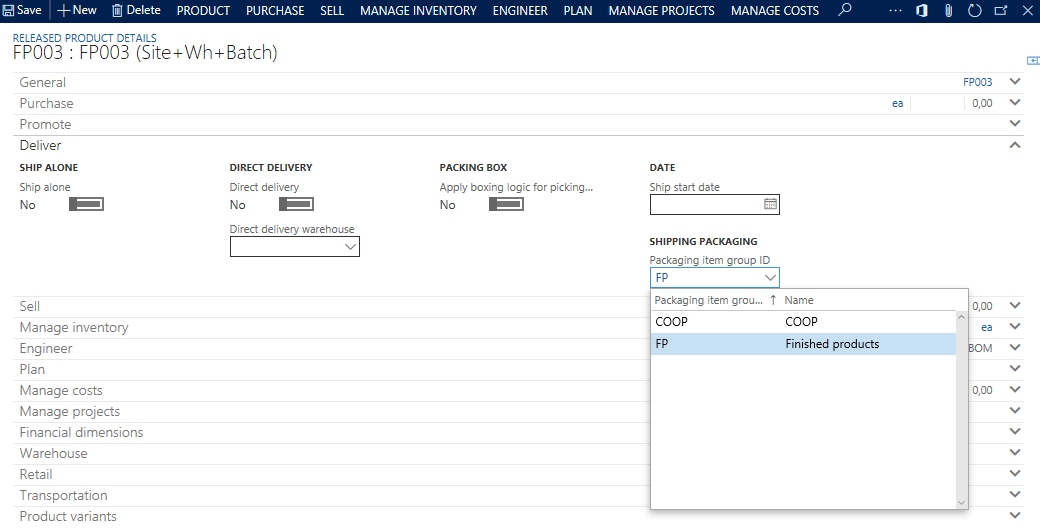
Task: Open the PURCHASE menu tab
Action: (275, 11)
